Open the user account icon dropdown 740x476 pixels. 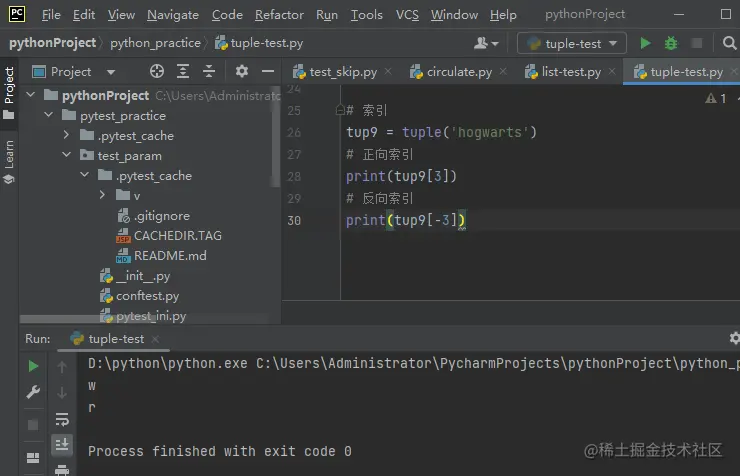click(x=486, y=43)
